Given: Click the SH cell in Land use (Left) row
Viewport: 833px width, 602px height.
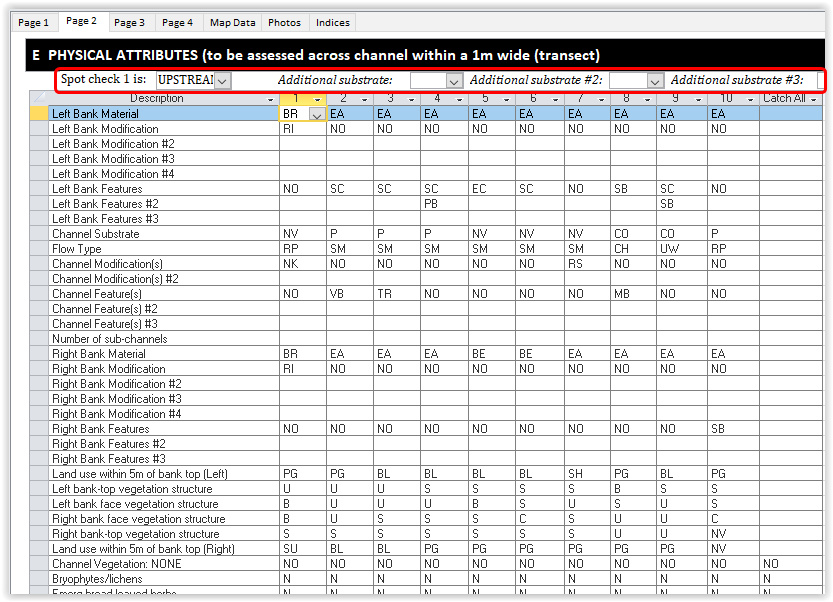Looking at the screenshot, I should (x=587, y=474).
